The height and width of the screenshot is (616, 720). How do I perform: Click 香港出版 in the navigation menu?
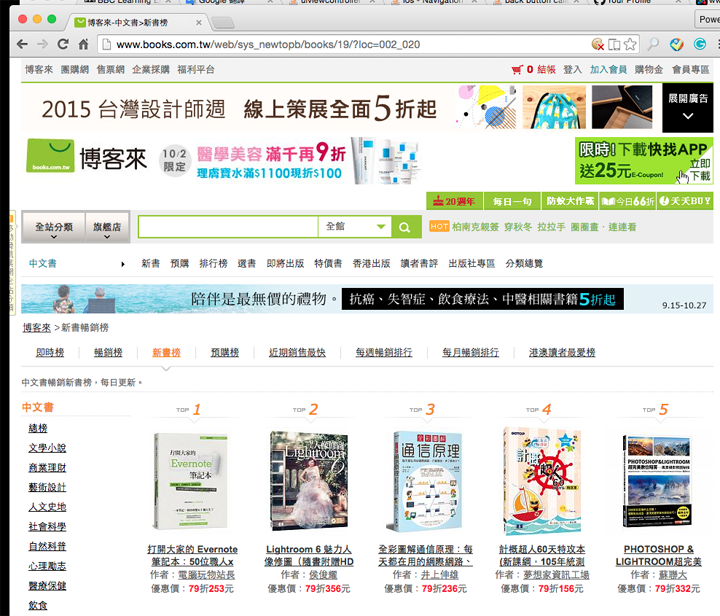click(371, 263)
